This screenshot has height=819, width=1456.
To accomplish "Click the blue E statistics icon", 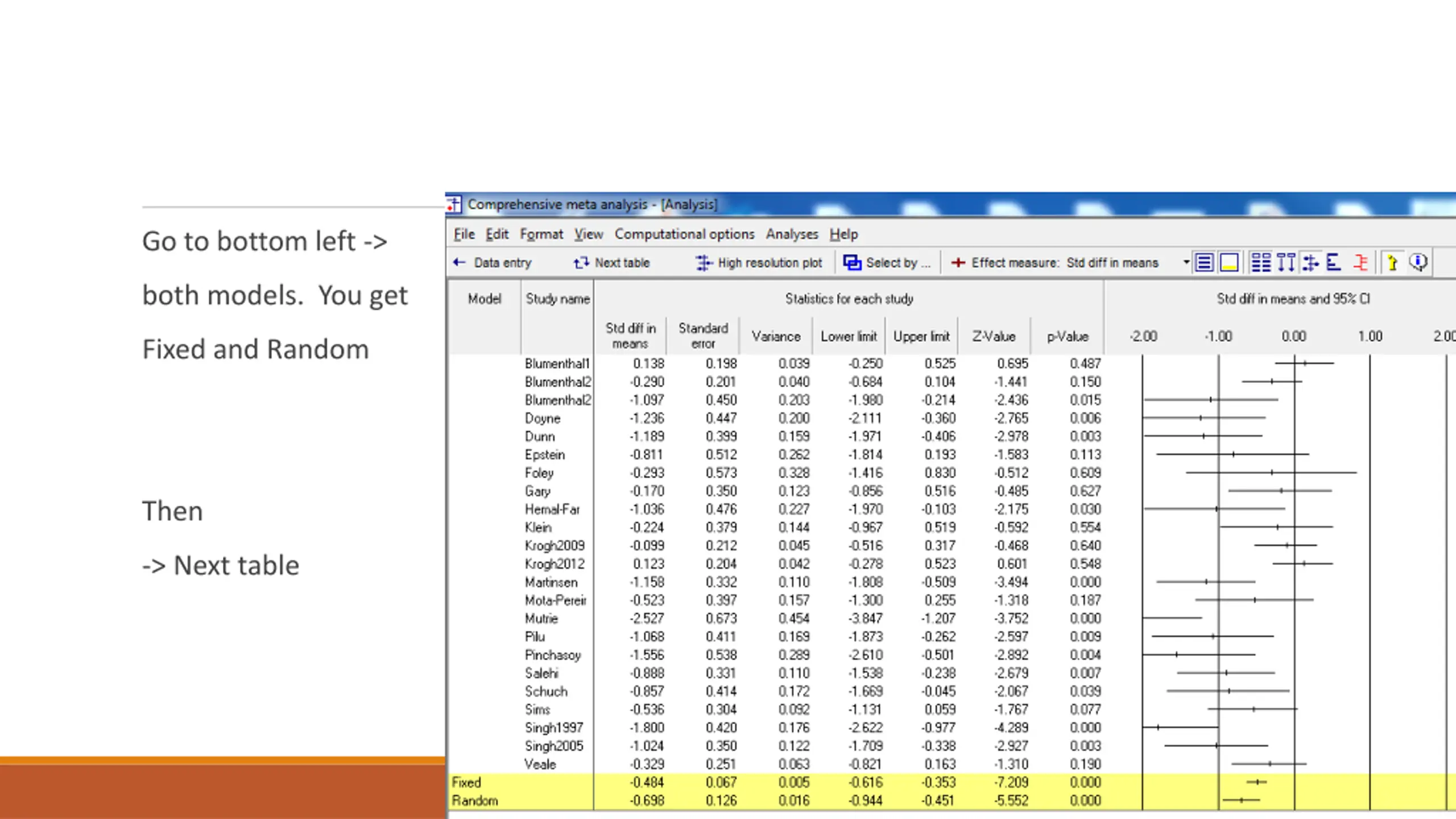I will pos(1334,263).
